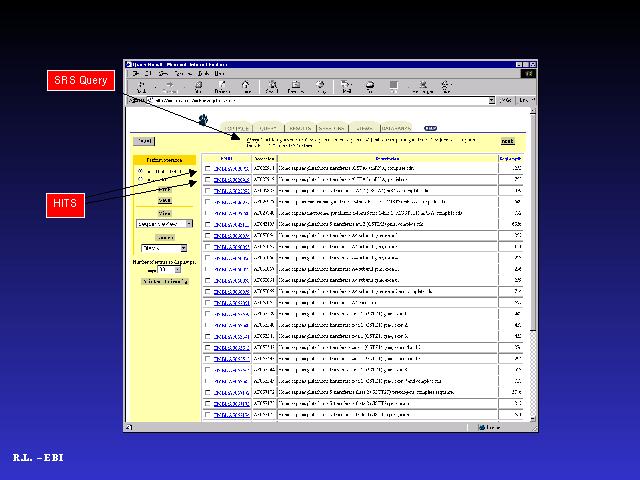This screenshot has width=640, height=480.
Task: Switch to the RESULTS tab in SRS
Action: point(300,128)
